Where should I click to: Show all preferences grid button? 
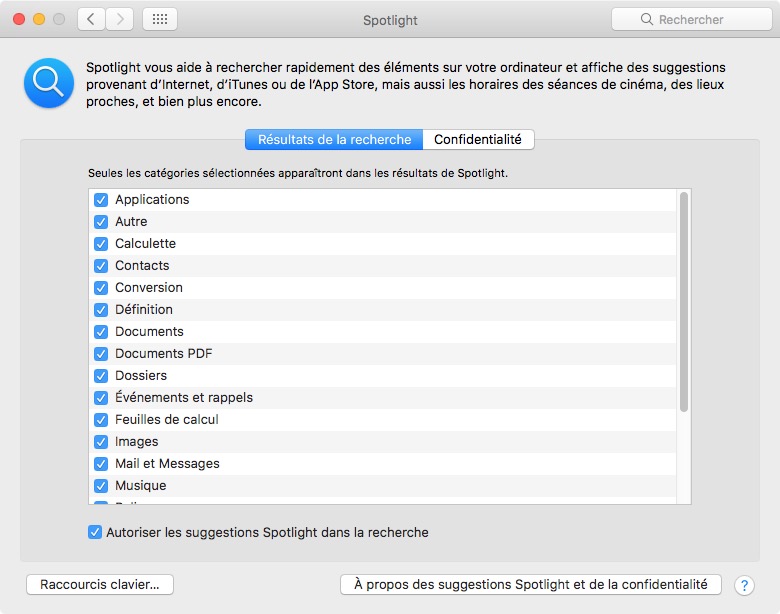(160, 20)
